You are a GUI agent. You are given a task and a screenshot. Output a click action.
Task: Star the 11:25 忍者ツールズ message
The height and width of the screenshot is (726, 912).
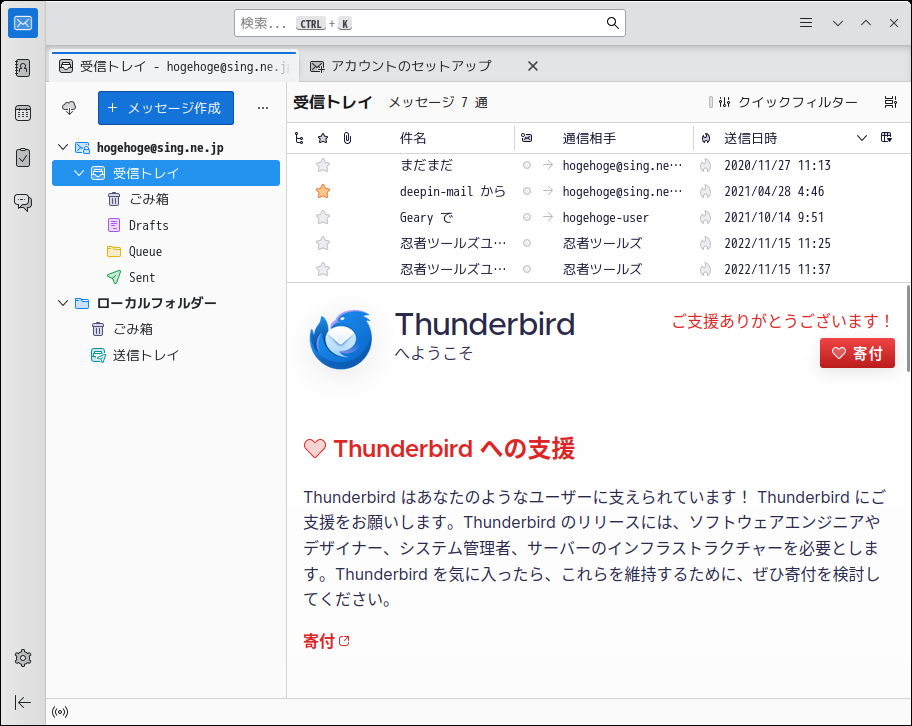pyautogui.click(x=323, y=243)
